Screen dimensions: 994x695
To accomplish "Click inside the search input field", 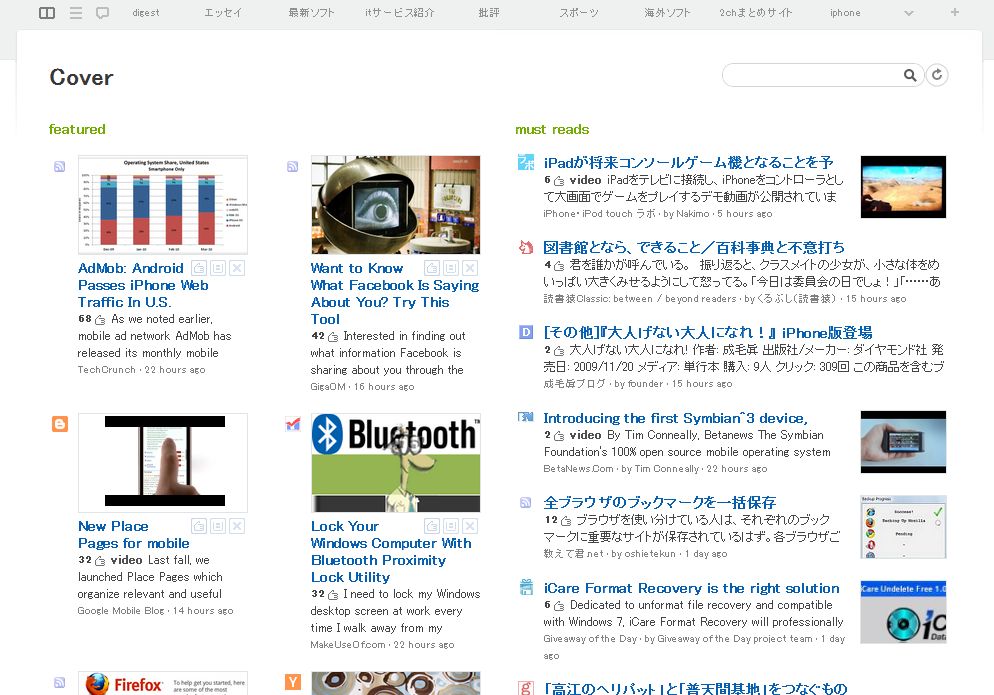I will pos(813,75).
